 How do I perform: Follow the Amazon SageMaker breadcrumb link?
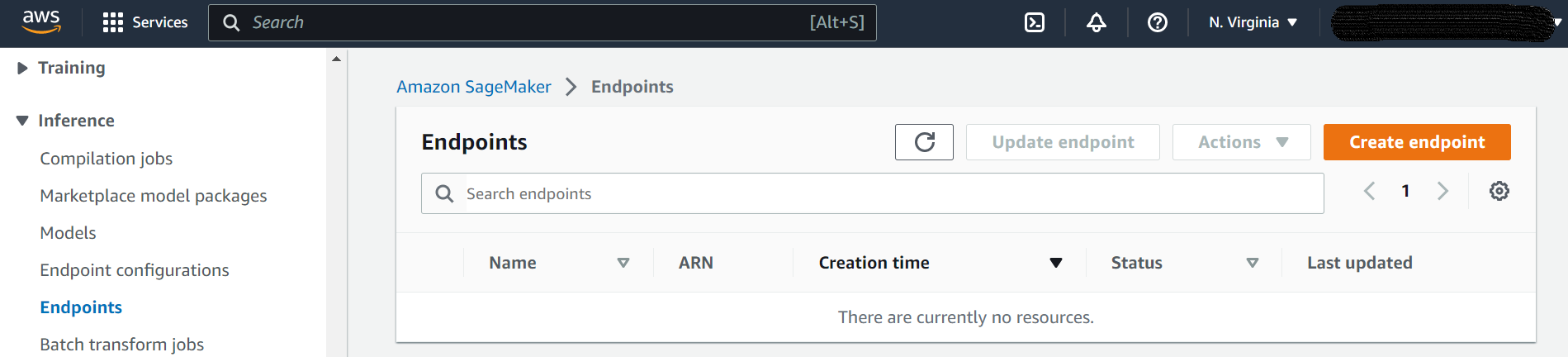[474, 87]
